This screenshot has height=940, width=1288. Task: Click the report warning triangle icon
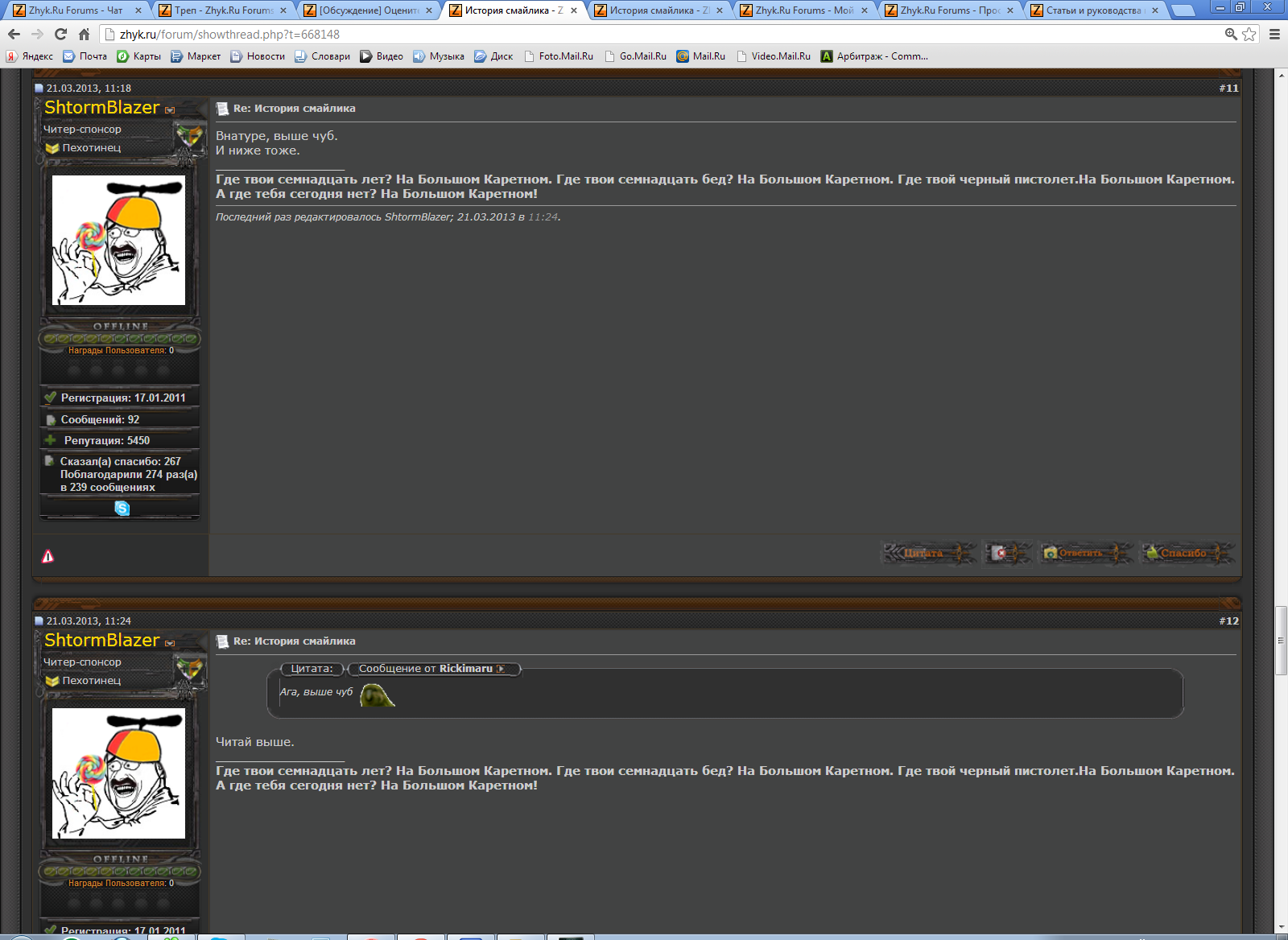(x=48, y=556)
